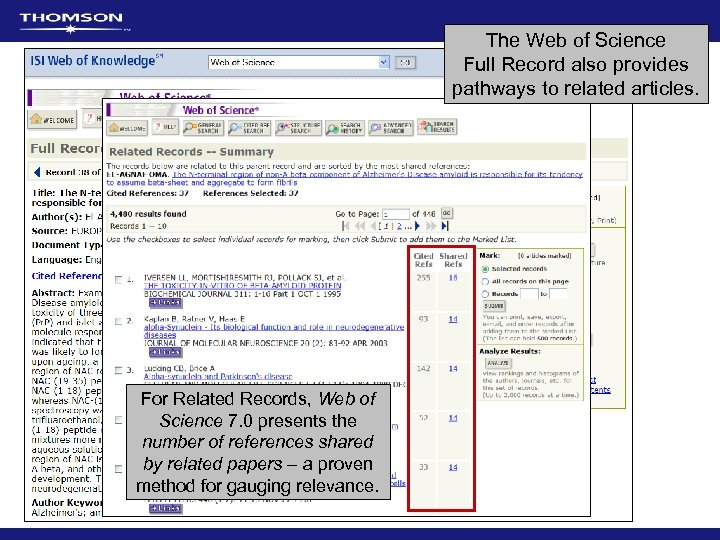
Task: Open shared refs count 14 for Lucking record
Action: [x=453, y=369]
